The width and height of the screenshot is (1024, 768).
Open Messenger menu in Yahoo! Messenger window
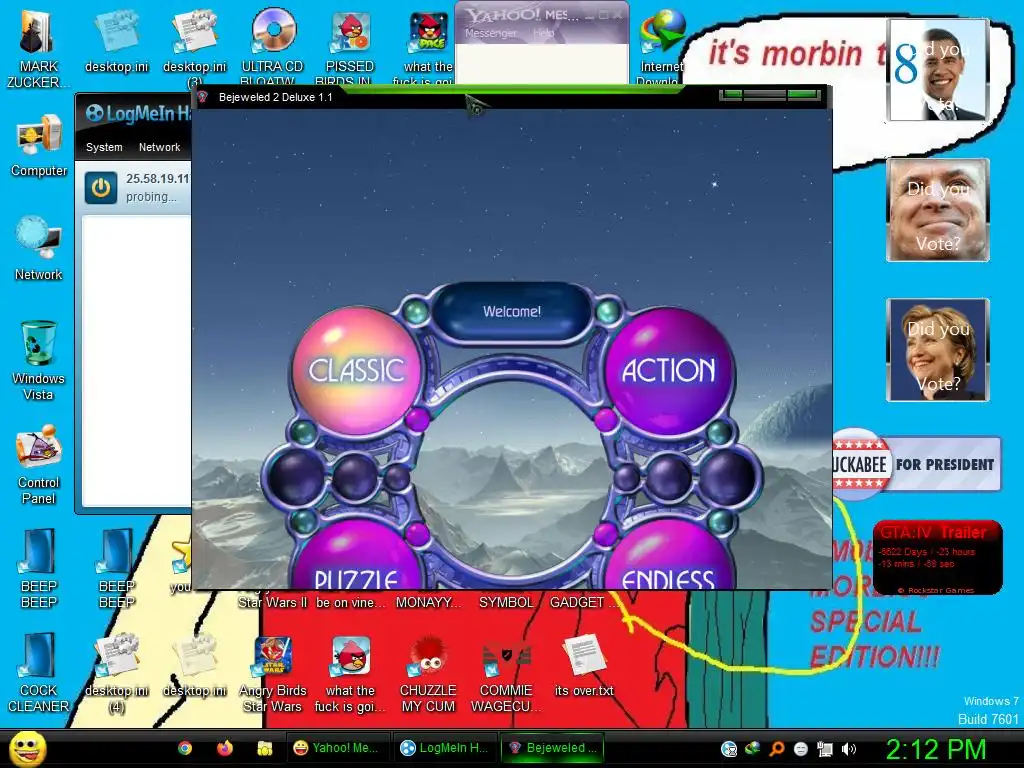click(x=490, y=33)
